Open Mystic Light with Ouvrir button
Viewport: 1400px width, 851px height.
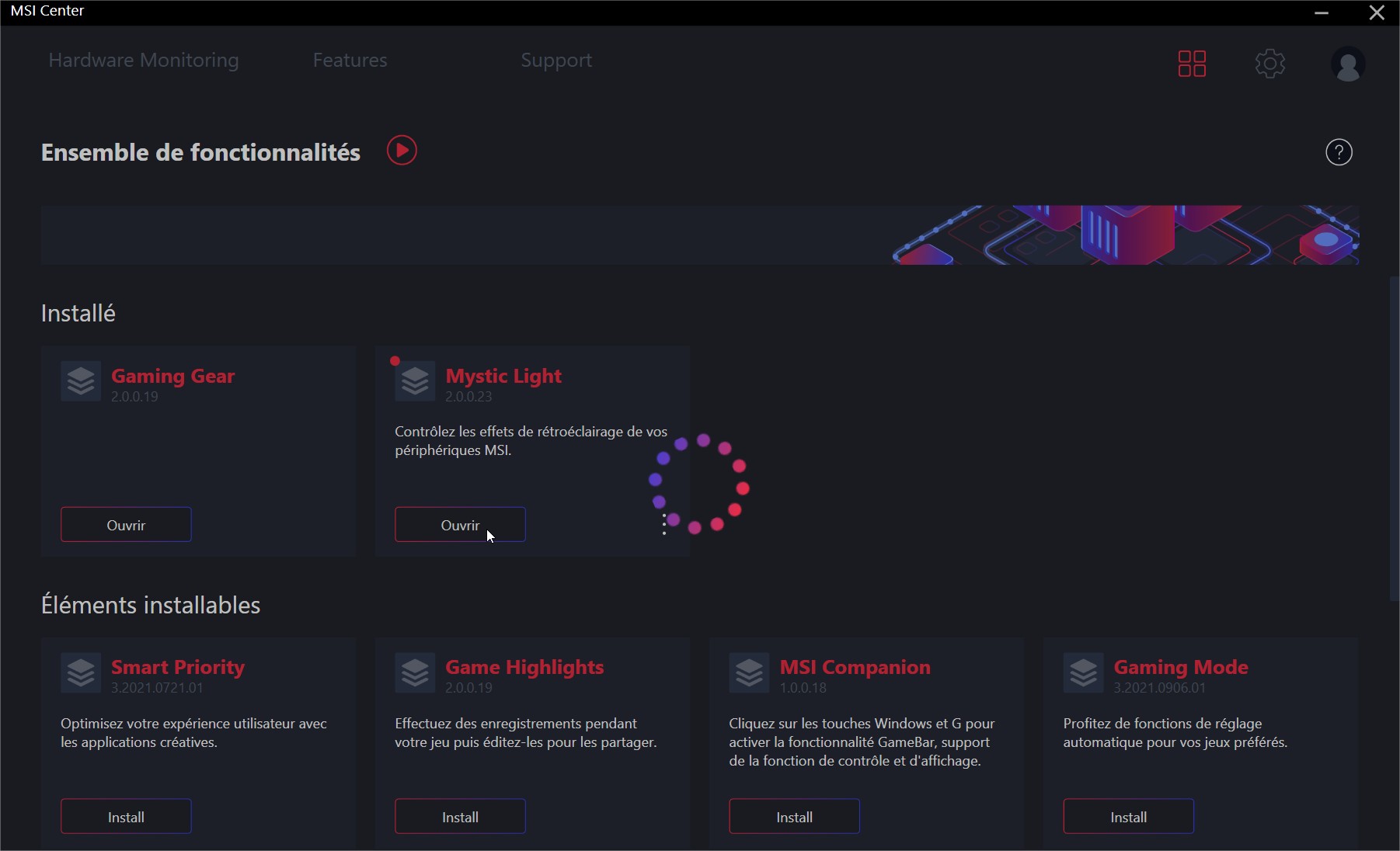[x=460, y=525]
